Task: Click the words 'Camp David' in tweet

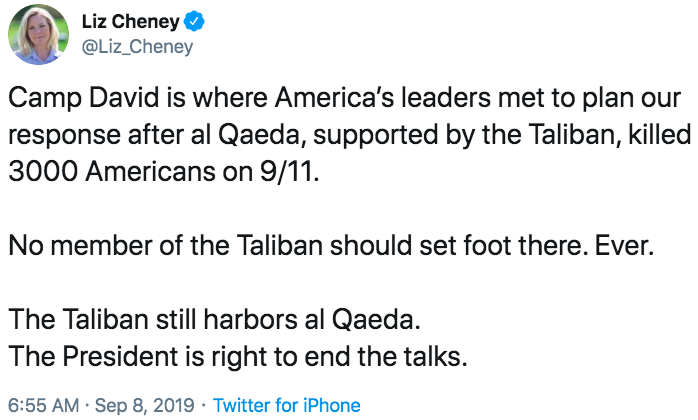Action: click(x=84, y=98)
